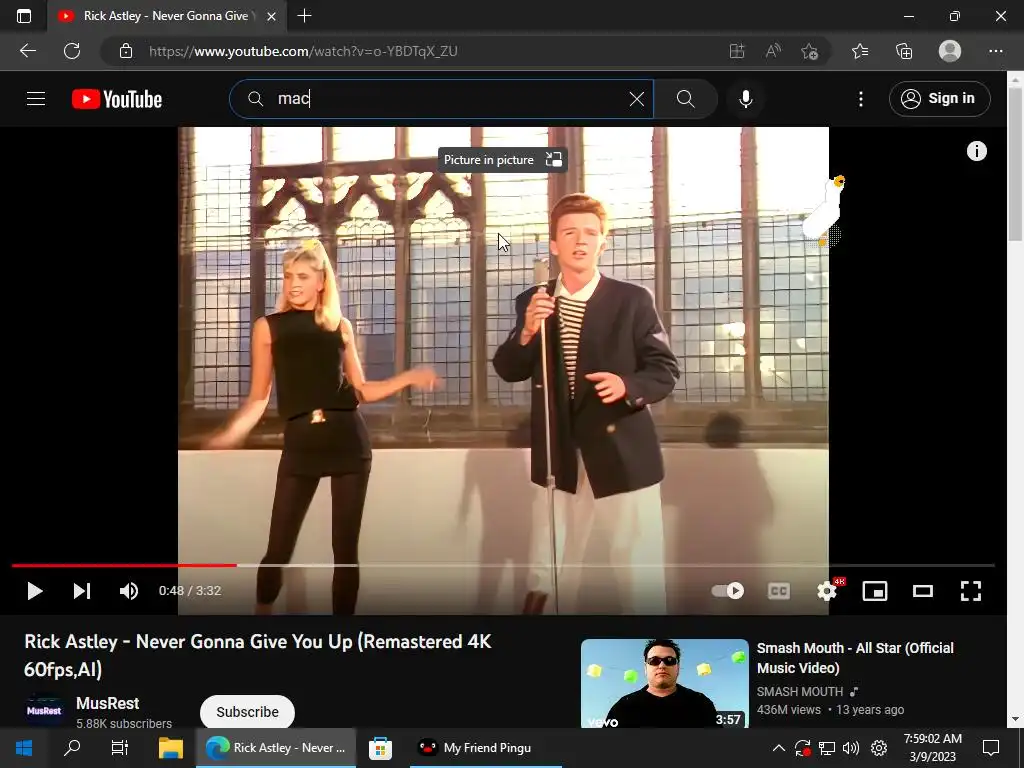Click the '5.88K subscribers' text
The width and height of the screenshot is (1024, 768).
(x=124, y=724)
